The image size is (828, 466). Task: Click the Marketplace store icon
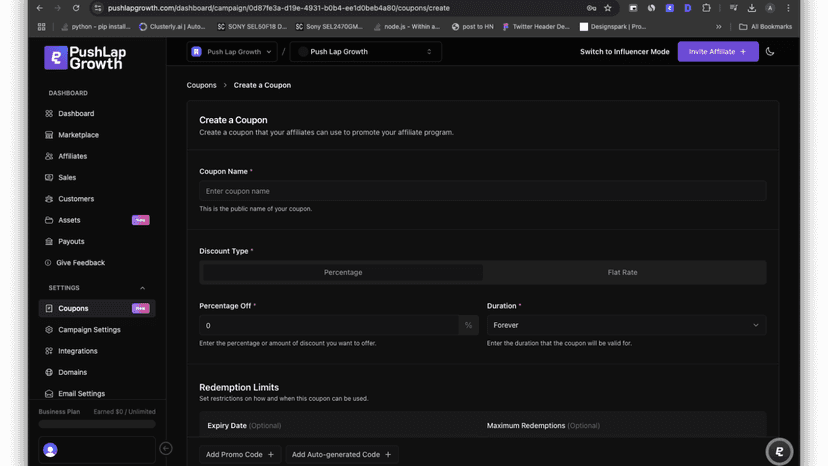tap(49, 135)
